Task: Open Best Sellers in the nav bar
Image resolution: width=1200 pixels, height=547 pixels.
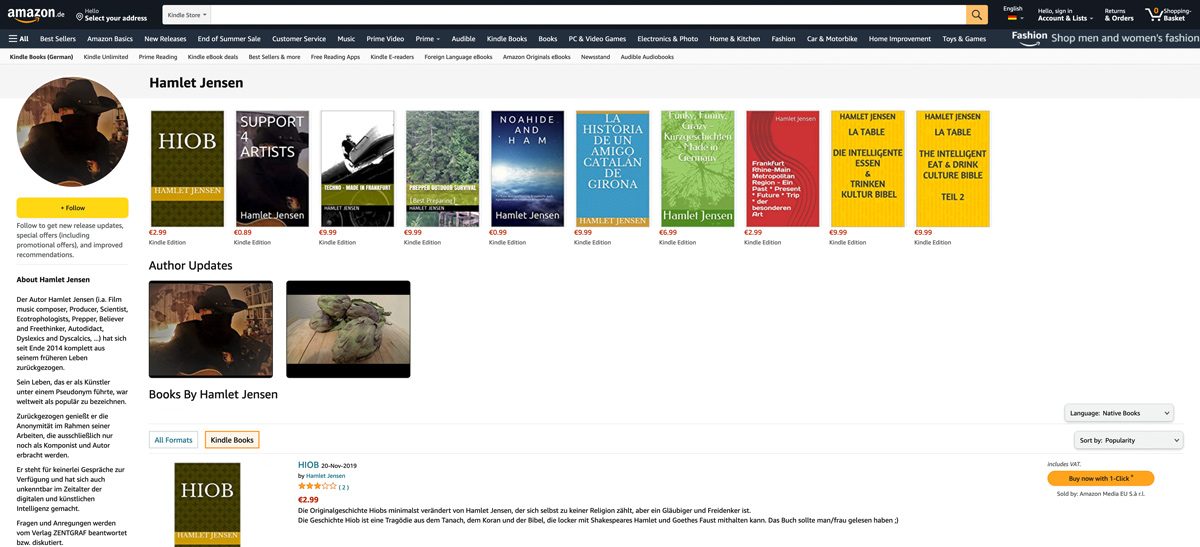Action: click(58, 39)
